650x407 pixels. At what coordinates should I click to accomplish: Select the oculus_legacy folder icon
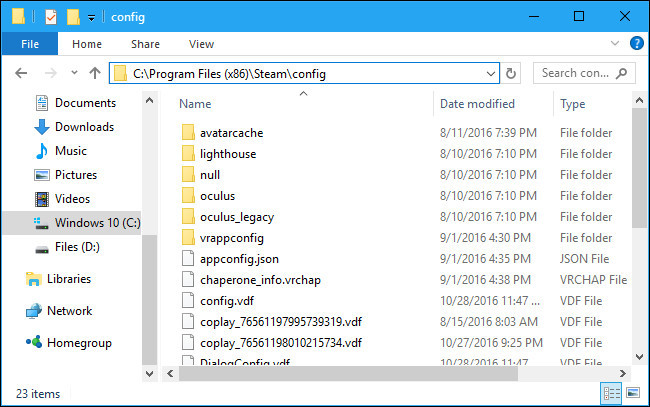(188, 217)
